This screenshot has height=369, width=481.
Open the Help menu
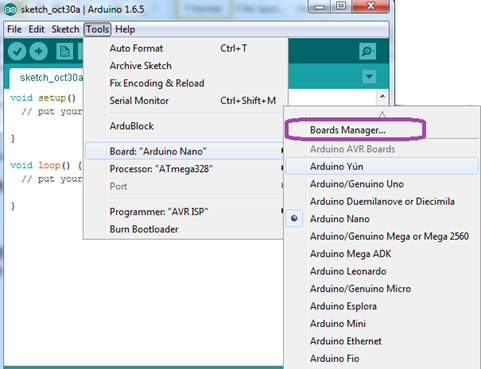pos(125,29)
